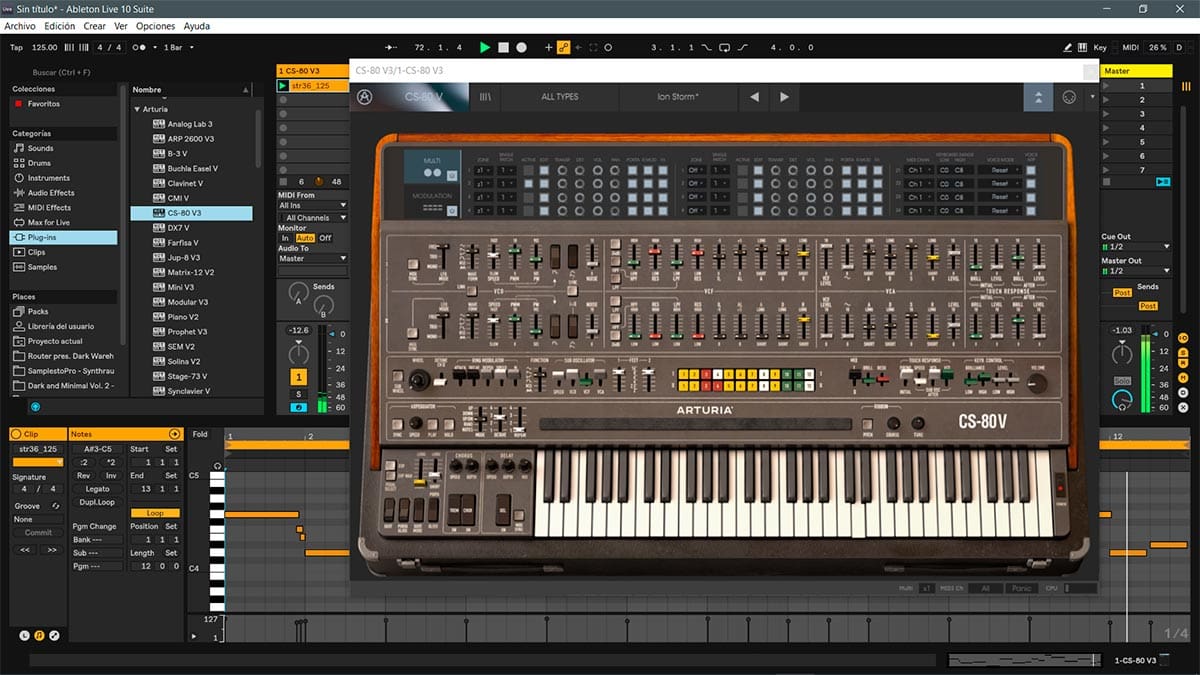Viewport: 1200px width, 675px height.
Task: Show the Envelopes box icon
Action: pos(53,635)
